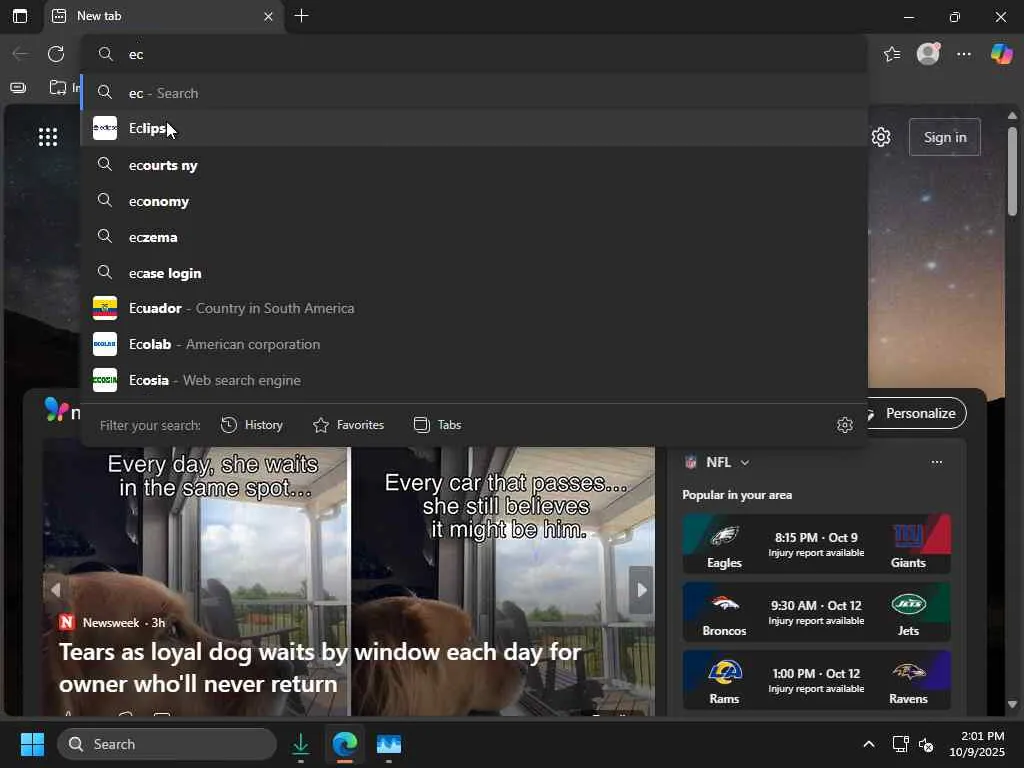Open the NFL card more options
Screen dimensions: 1024x768
[936, 462]
